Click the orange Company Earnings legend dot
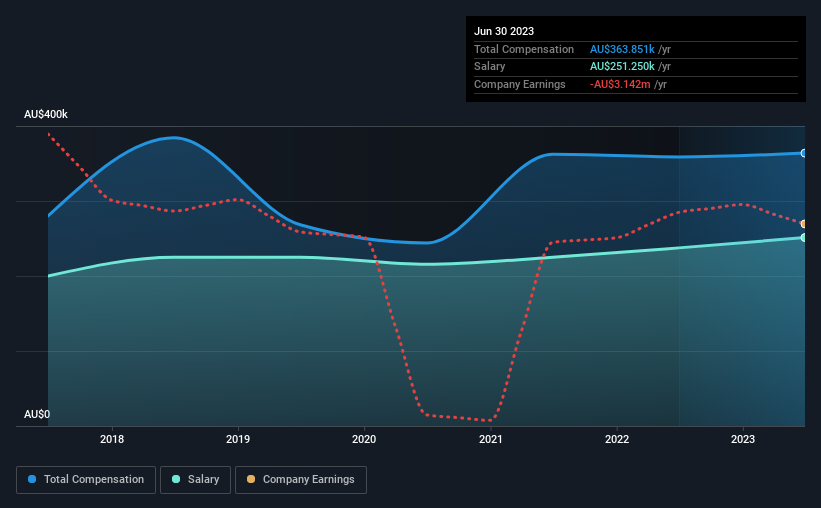 coord(251,479)
